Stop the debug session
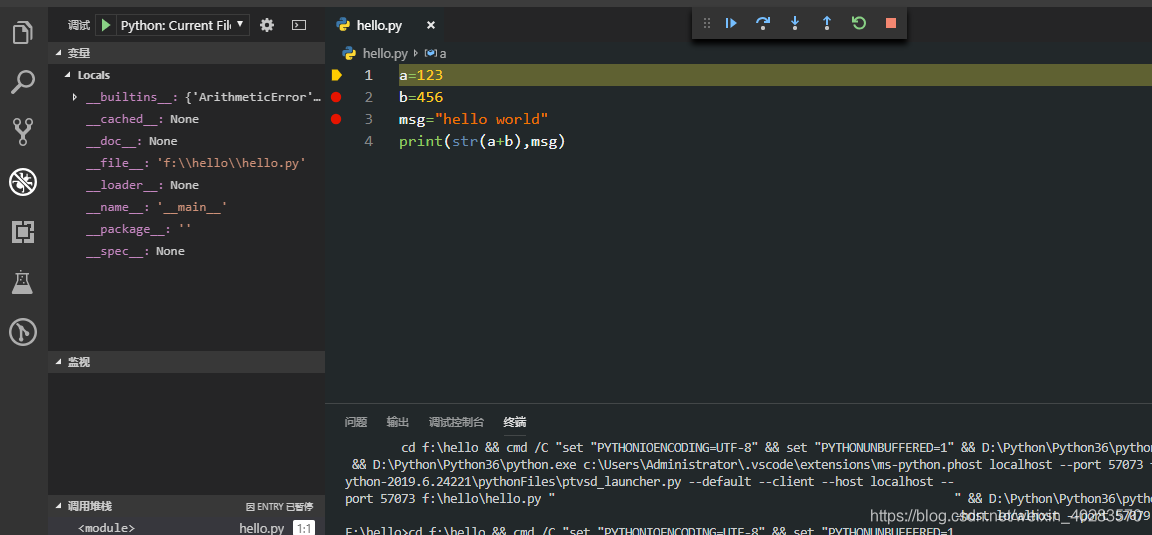Viewport: 1152px width, 535px height. coord(891,23)
